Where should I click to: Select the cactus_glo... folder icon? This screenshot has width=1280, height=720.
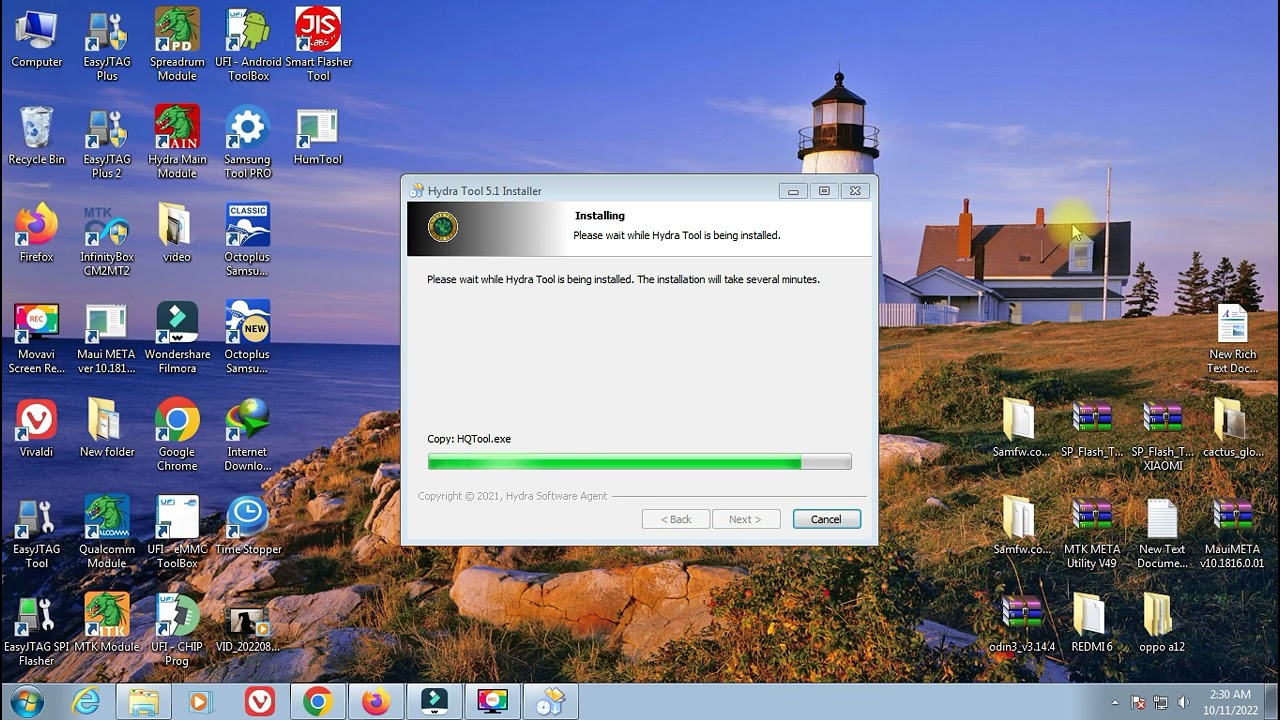click(1232, 429)
